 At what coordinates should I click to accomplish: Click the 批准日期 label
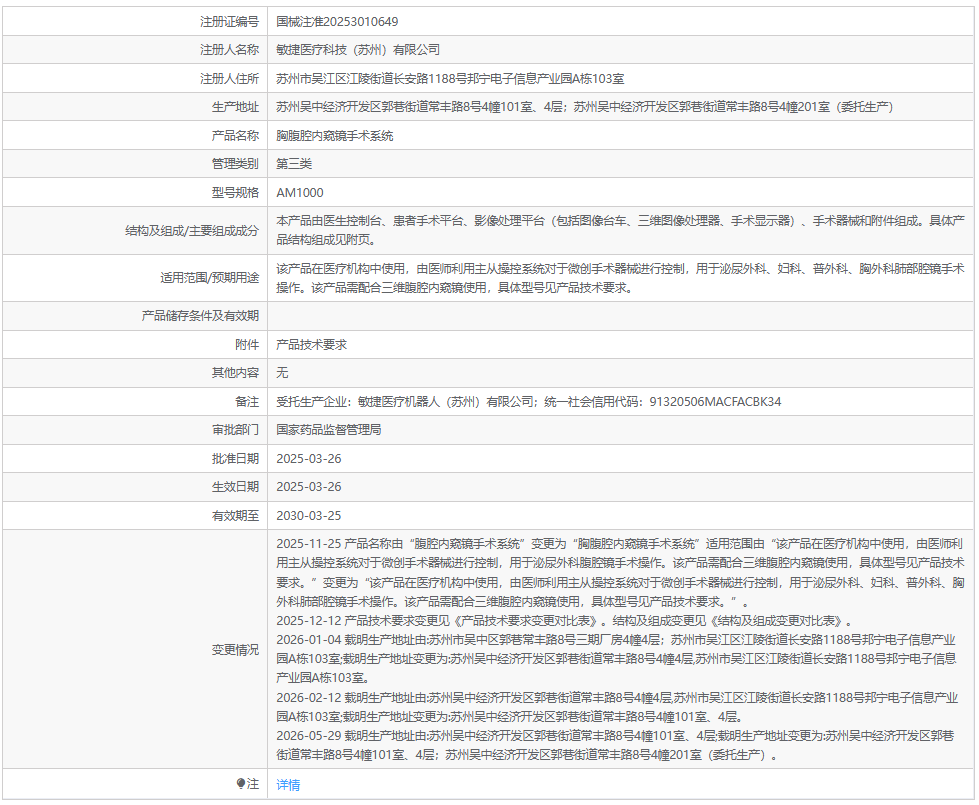pos(235,458)
